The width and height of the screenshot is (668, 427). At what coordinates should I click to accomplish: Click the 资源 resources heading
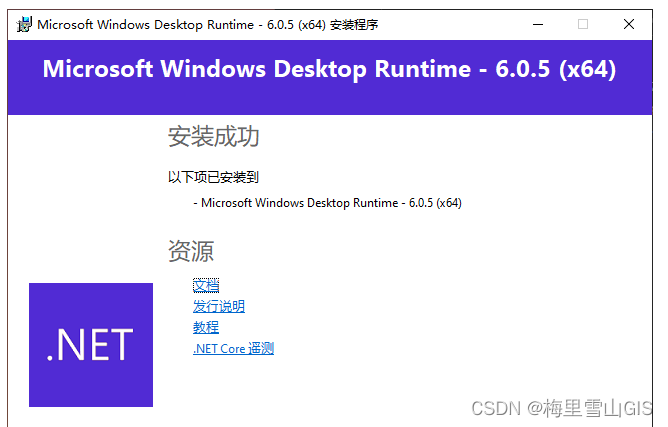click(191, 251)
